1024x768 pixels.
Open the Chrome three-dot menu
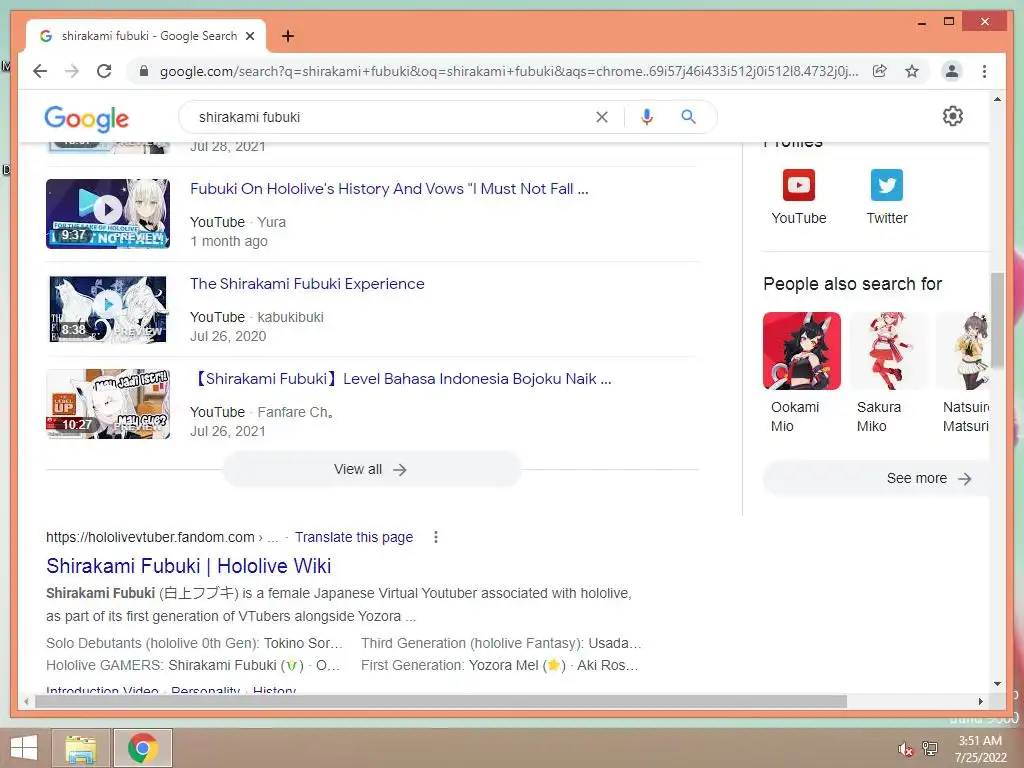(984, 71)
